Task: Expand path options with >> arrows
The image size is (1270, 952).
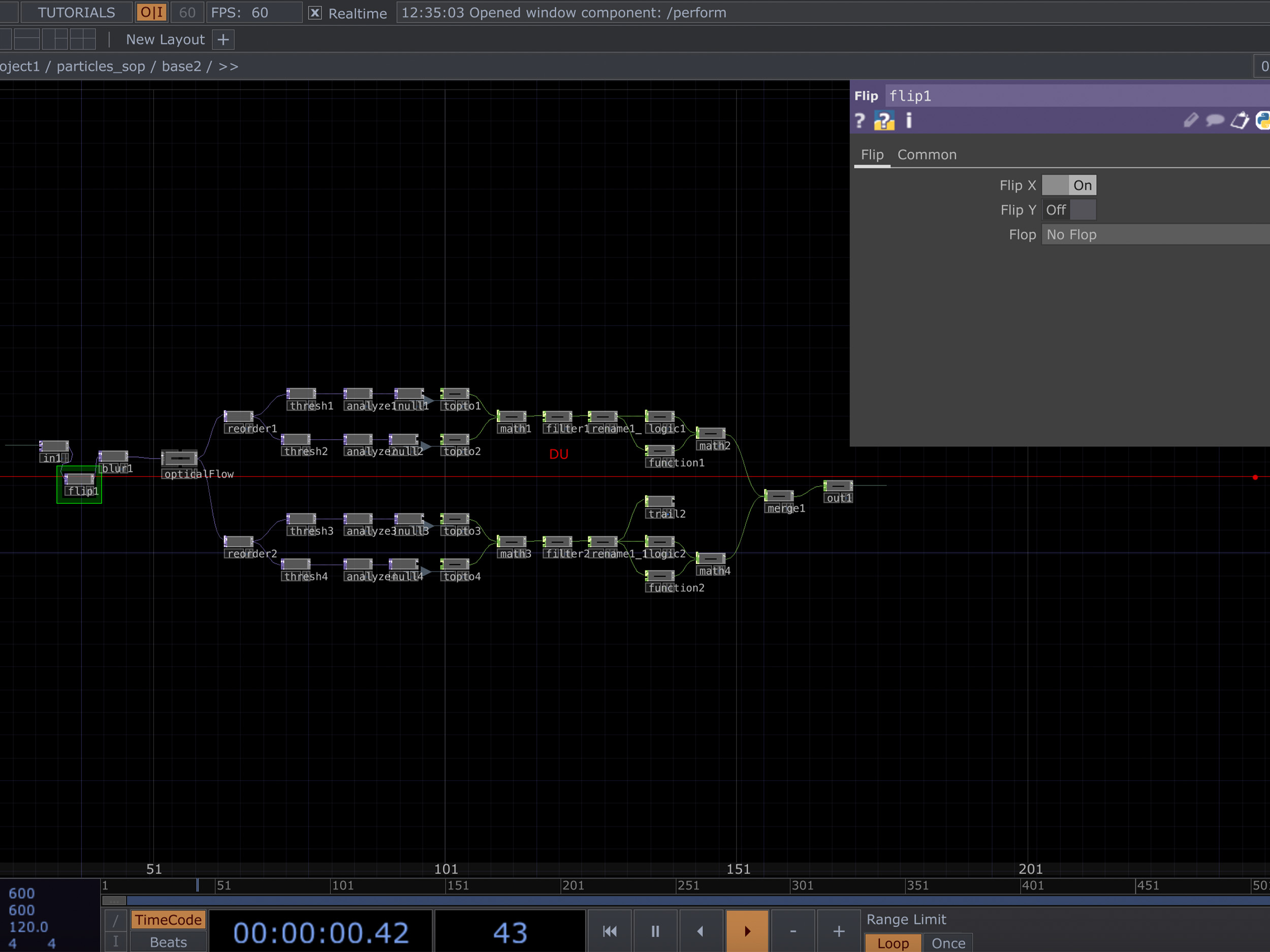Action: coord(229,67)
